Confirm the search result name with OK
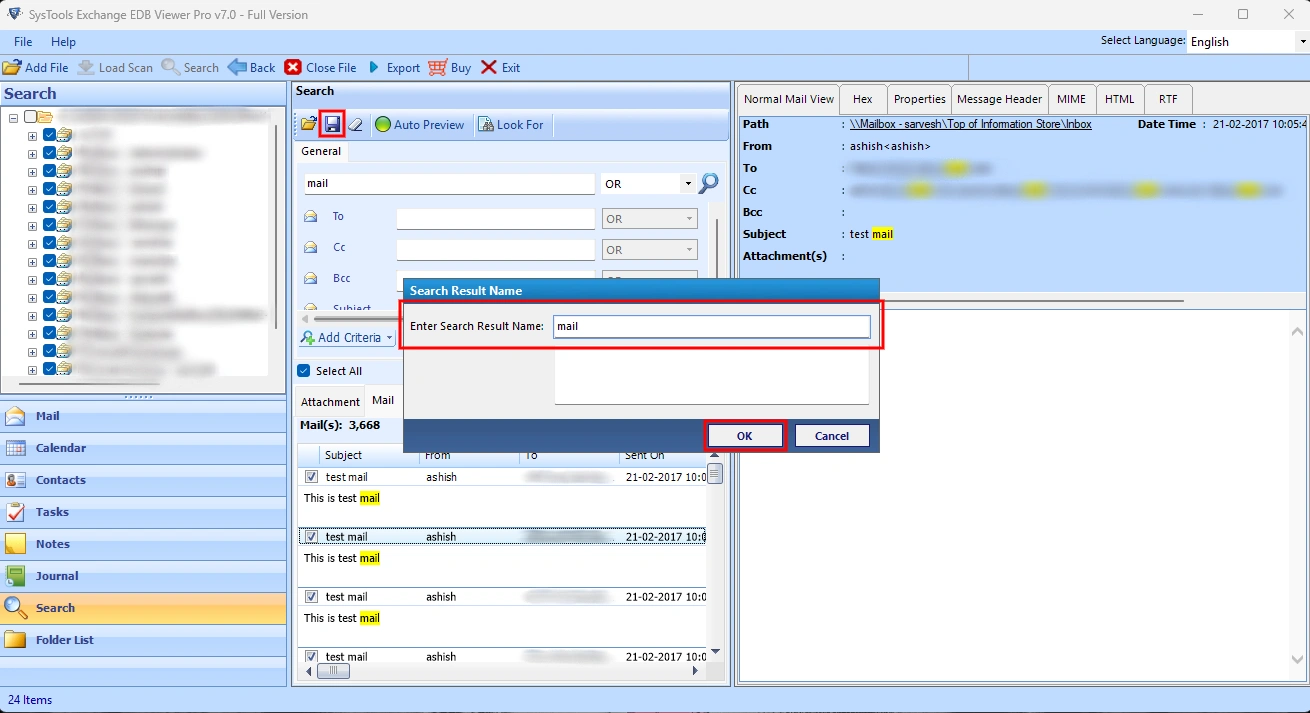The width and height of the screenshot is (1310, 713). tap(745, 436)
